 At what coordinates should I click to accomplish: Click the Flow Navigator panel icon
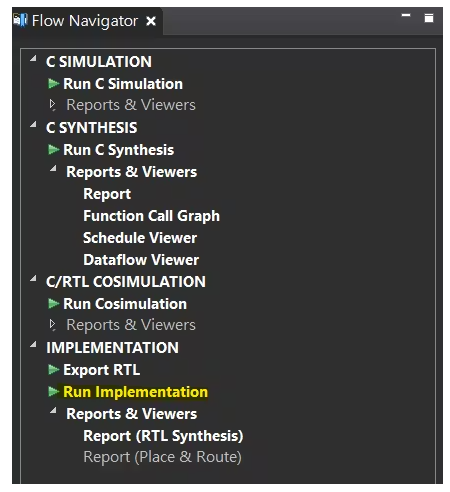click(20, 21)
